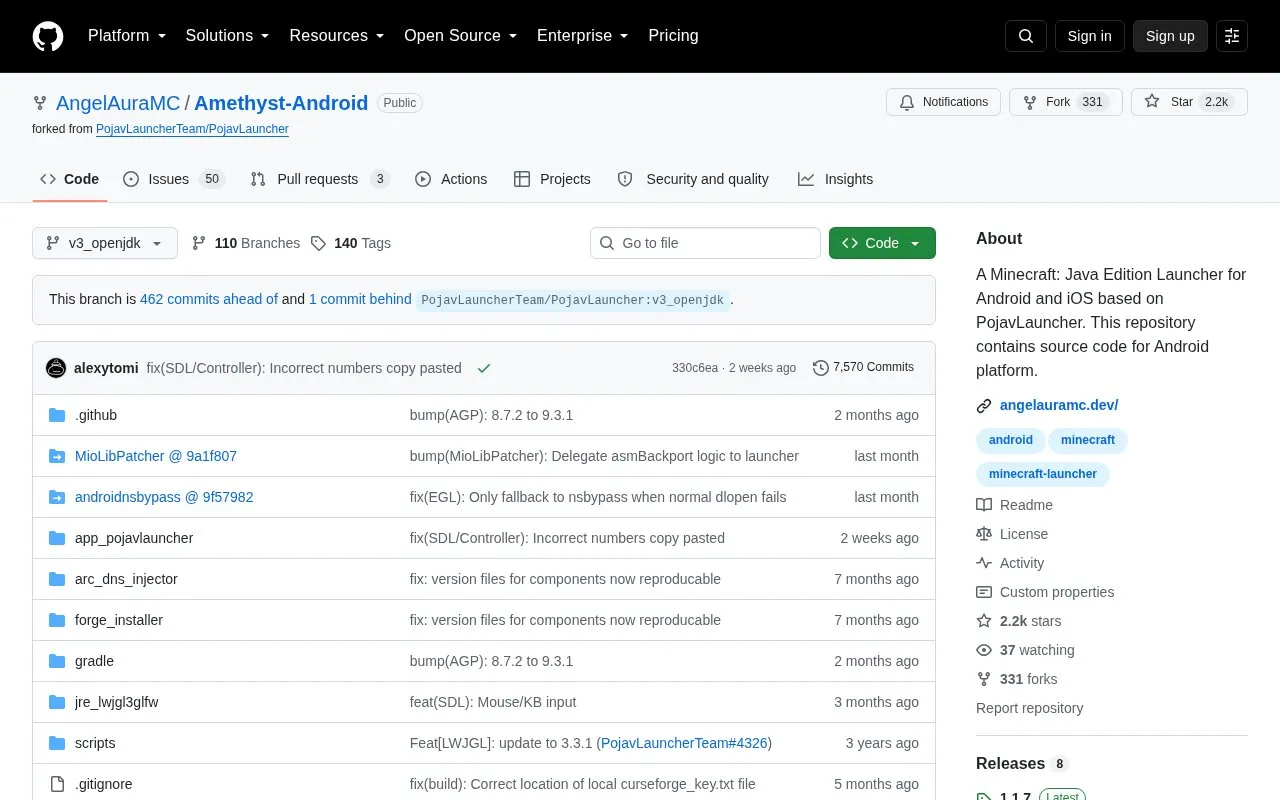
Task: Click the Notifications button
Action: tap(943, 102)
